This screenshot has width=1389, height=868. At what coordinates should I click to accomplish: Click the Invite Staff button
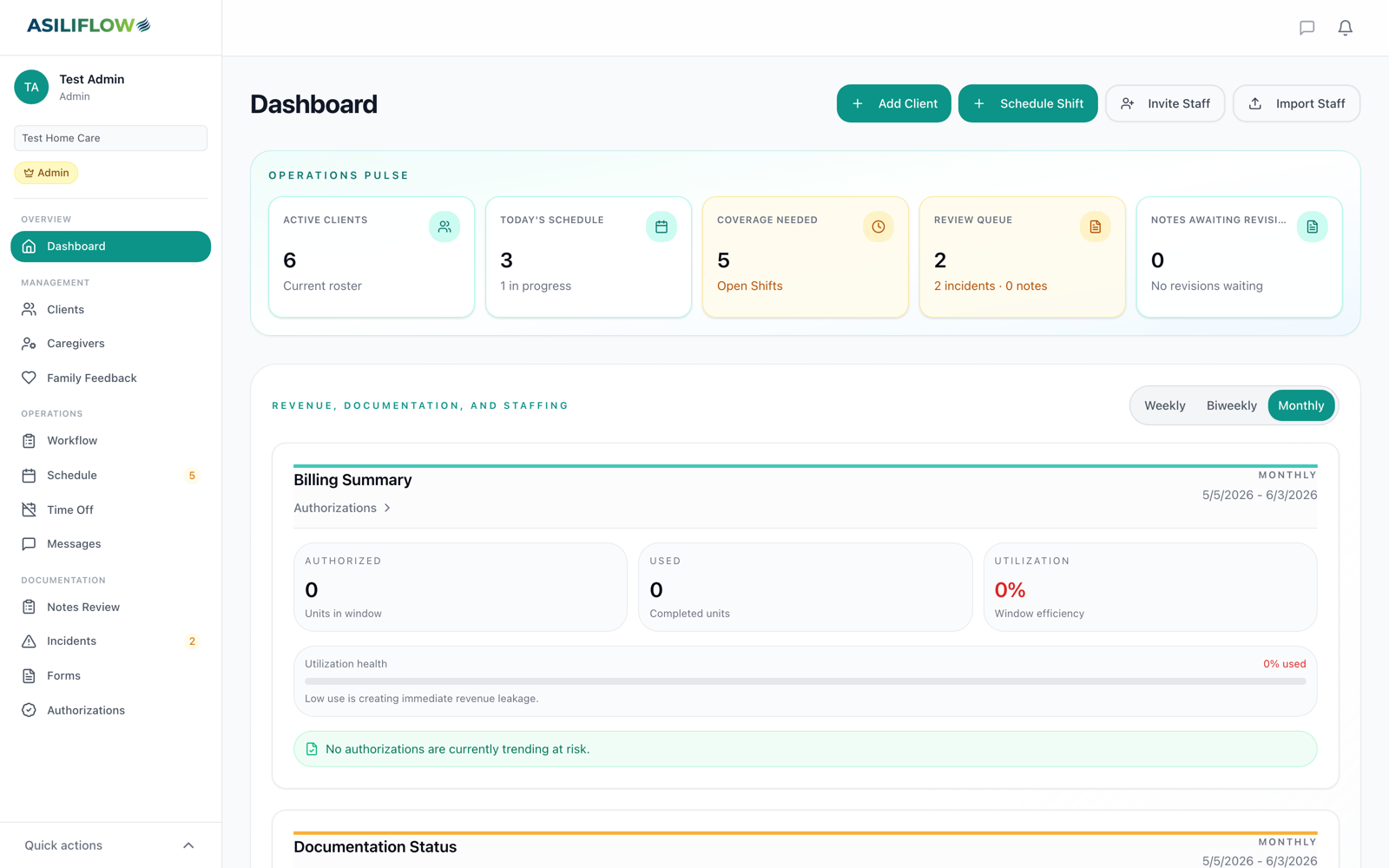1165,103
